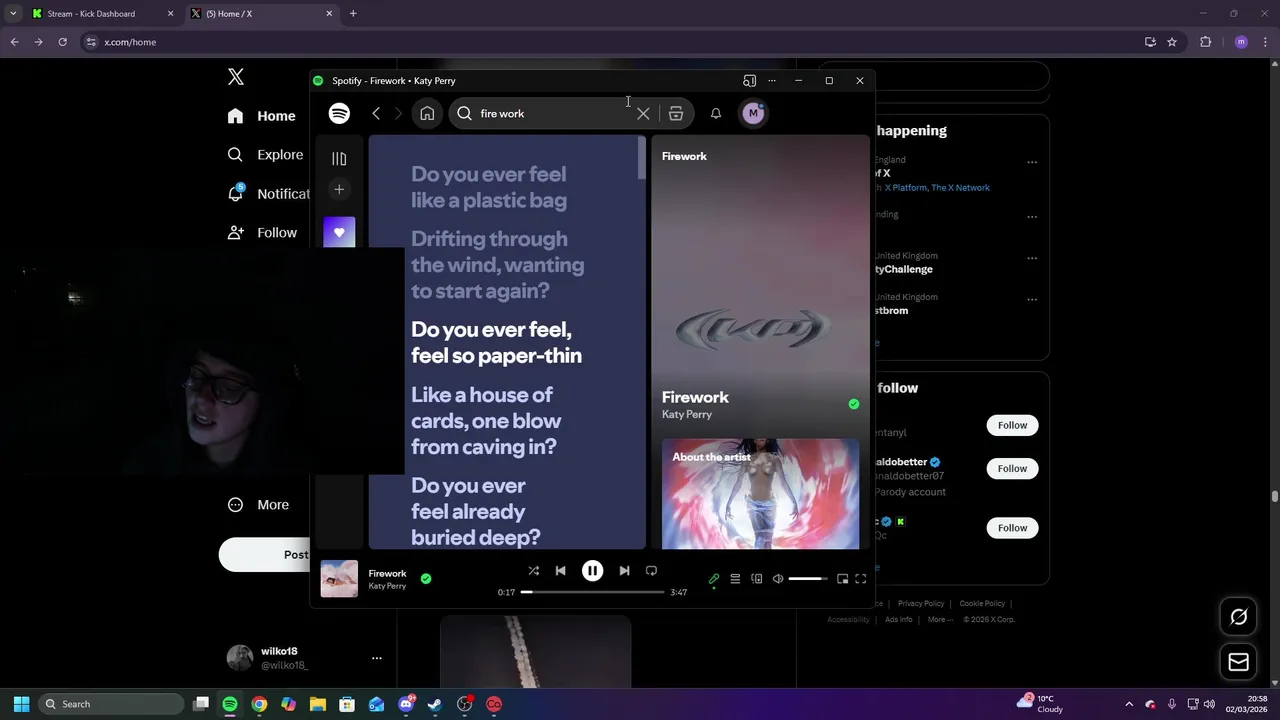This screenshot has height=720, width=1280.
Task: Open the Spotify queue
Action: pyautogui.click(x=735, y=579)
